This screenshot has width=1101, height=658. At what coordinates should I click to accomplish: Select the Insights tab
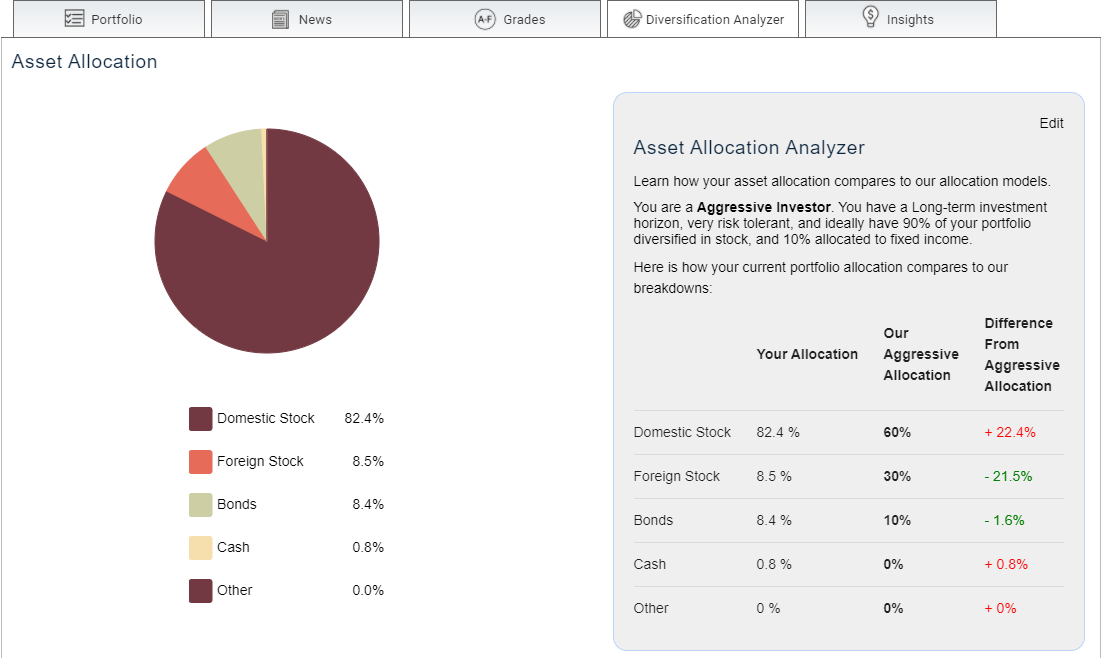tap(901, 19)
